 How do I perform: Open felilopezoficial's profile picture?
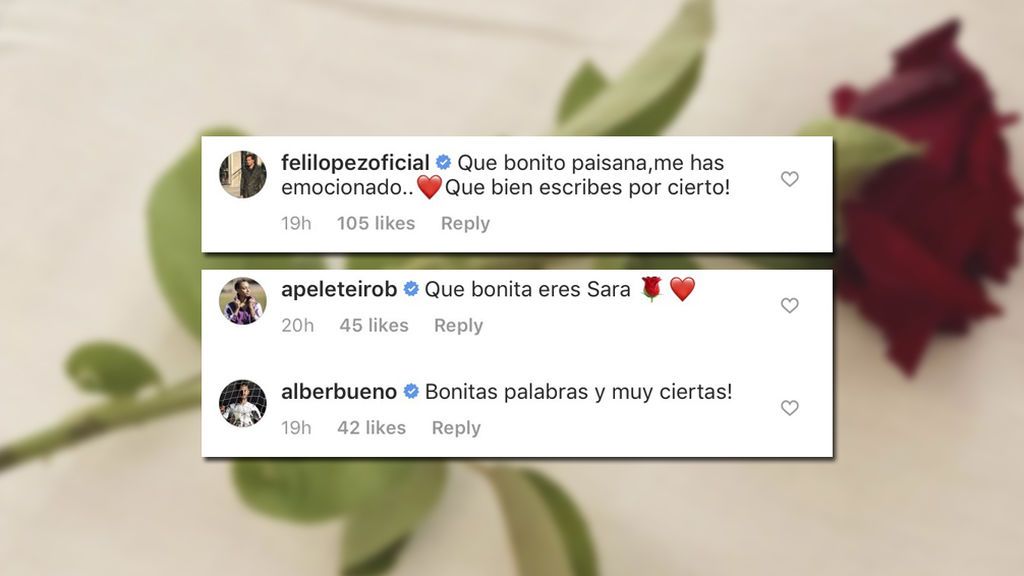click(x=243, y=174)
